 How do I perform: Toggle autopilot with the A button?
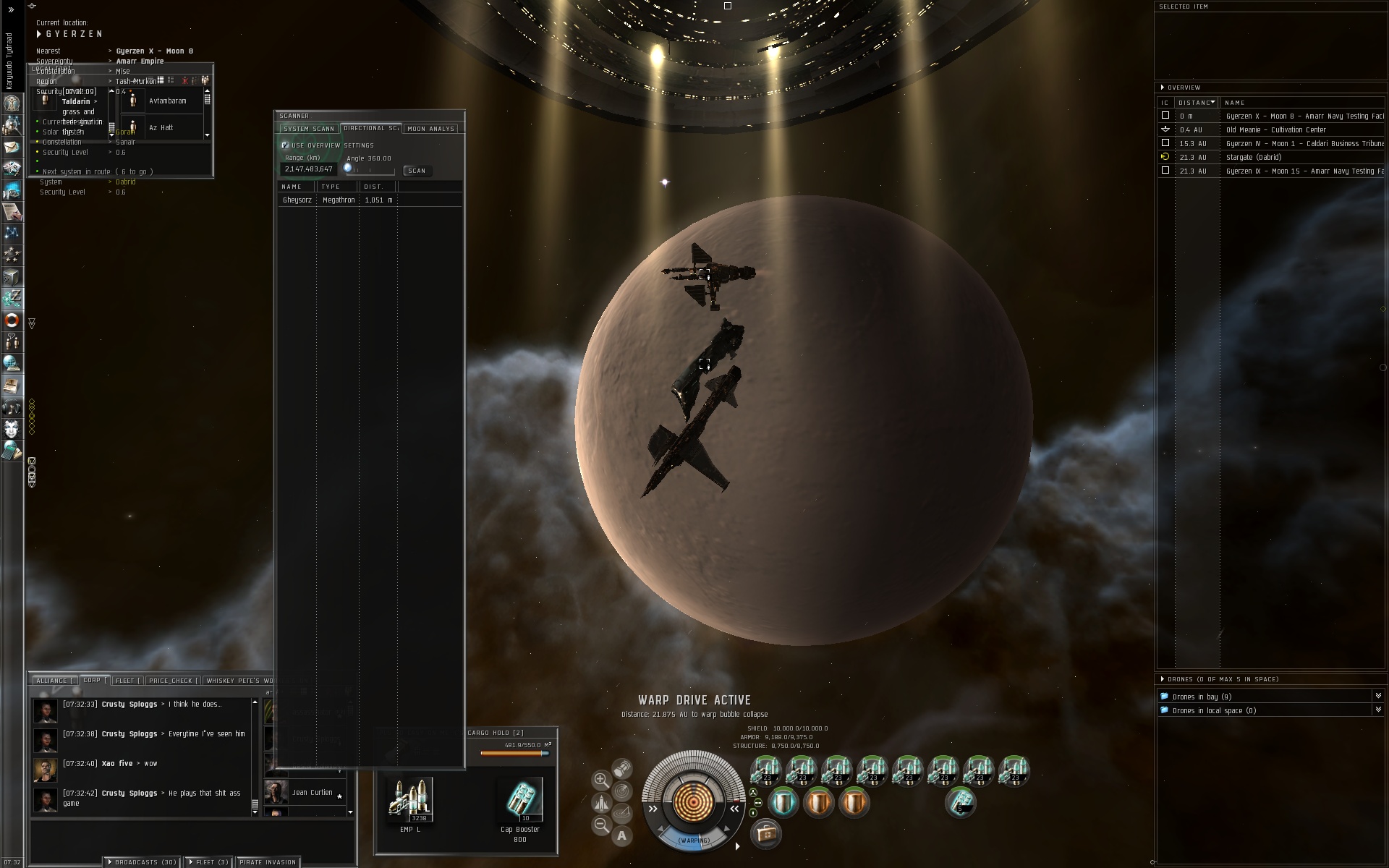(621, 837)
